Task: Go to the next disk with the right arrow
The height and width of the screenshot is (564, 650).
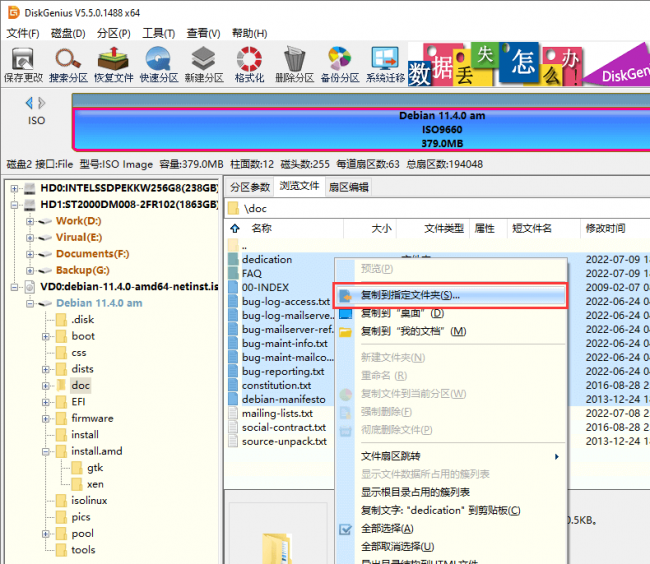Action: pyautogui.click(x=42, y=103)
